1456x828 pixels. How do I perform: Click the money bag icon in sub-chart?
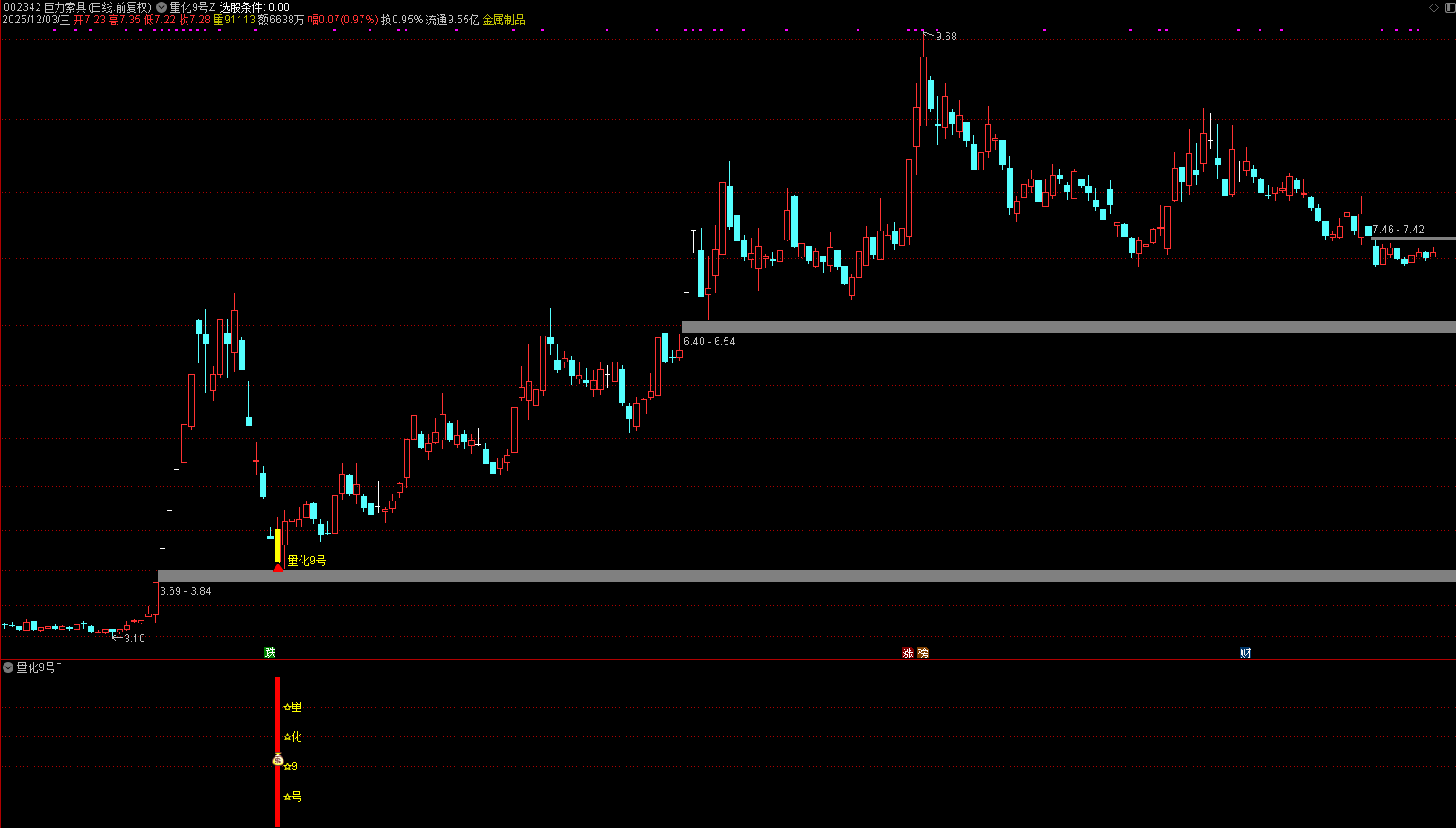(277, 760)
